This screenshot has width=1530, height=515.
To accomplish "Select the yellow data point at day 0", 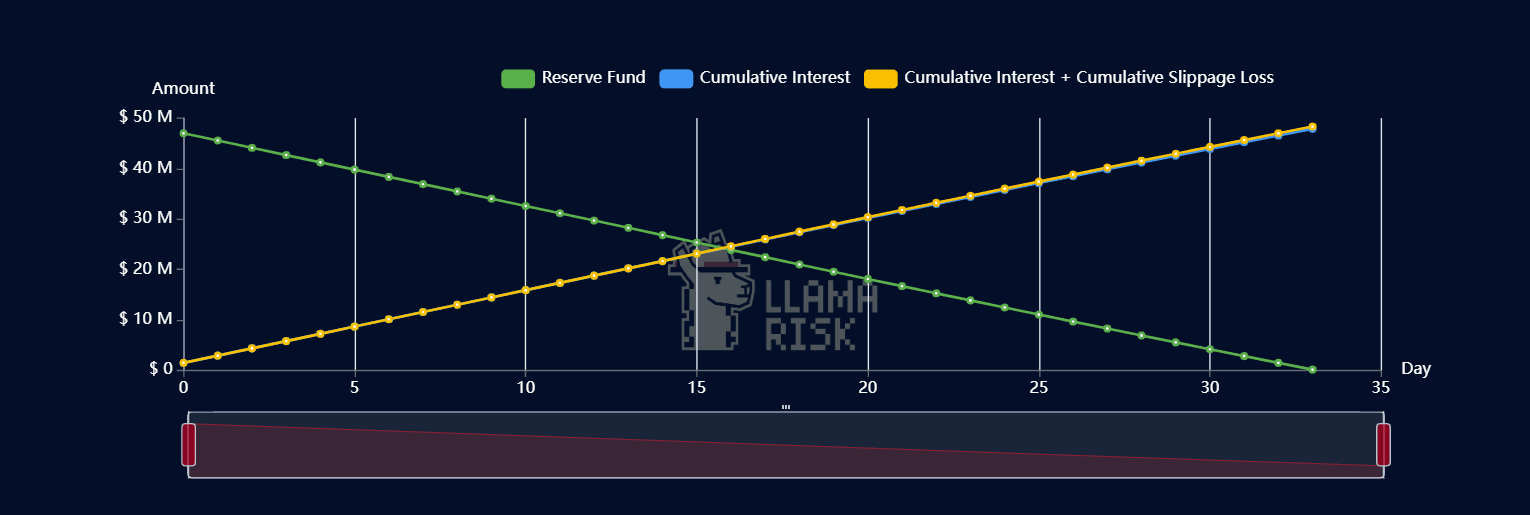I will pyautogui.click(x=183, y=363).
